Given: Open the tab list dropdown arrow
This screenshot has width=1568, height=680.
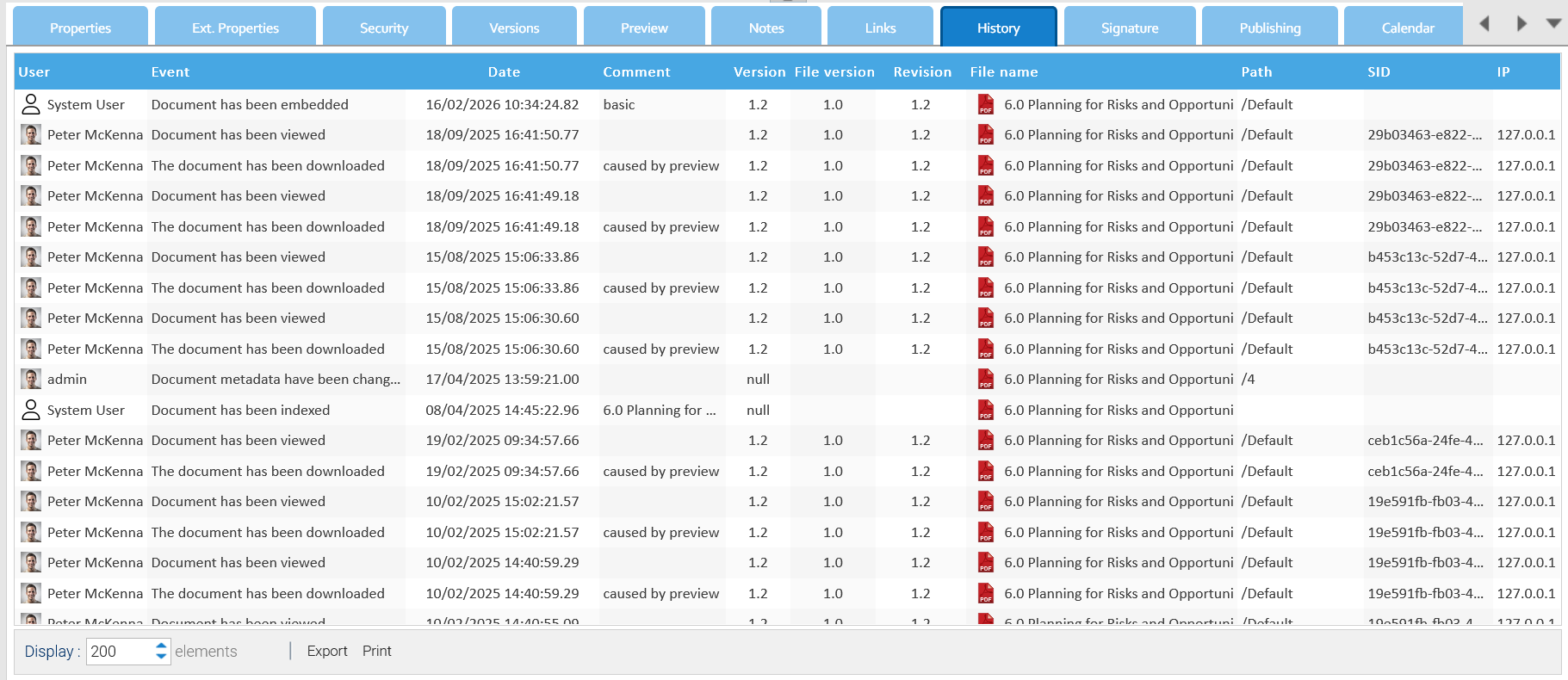Looking at the screenshot, I should (1553, 24).
